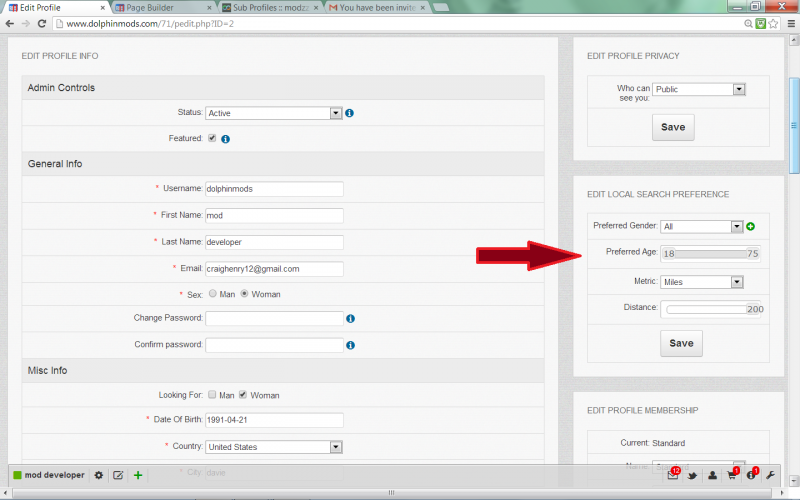The width and height of the screenshot is (800, 500).
Task: Open the wrench tools icon in bottom bar
Action: pyautogui.click(x=770, y=476)
